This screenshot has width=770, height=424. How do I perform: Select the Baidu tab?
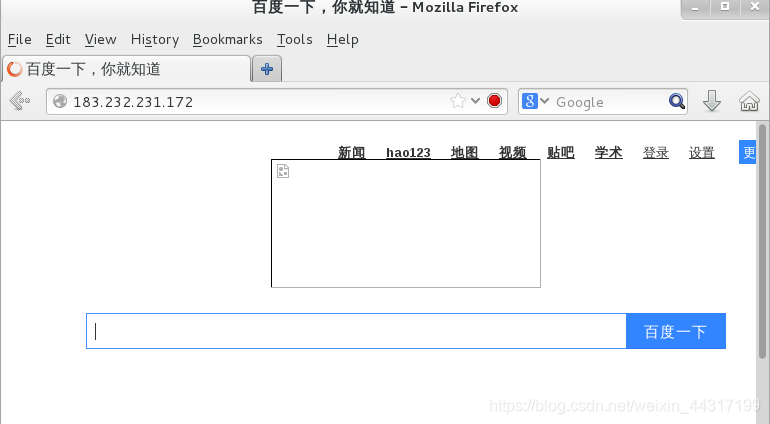(127, 69)
